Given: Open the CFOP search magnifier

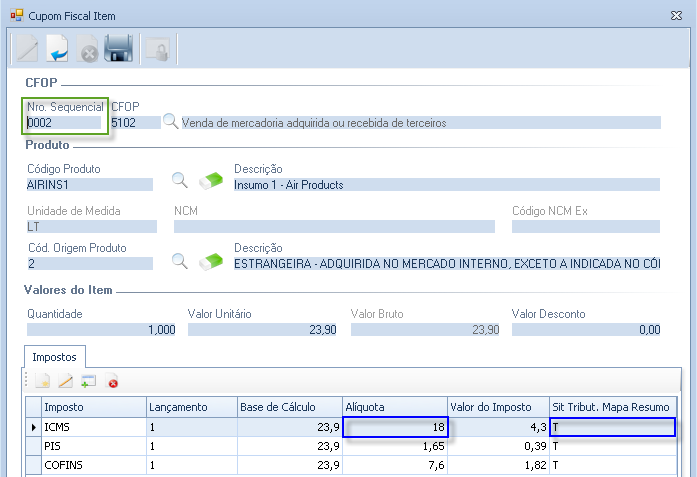Looking at the screenshot, I should coord(171,122).
